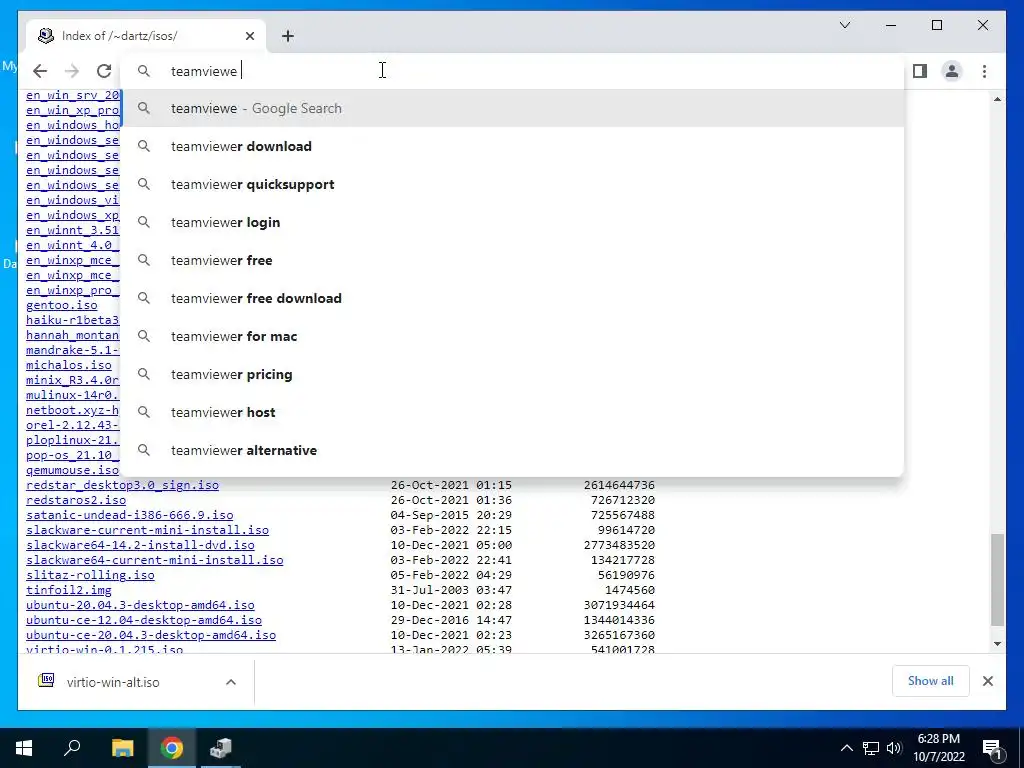This screenshot has width=1024, height=768.
Task: Open the Windows Start menu
Action: tap(24, 748)
